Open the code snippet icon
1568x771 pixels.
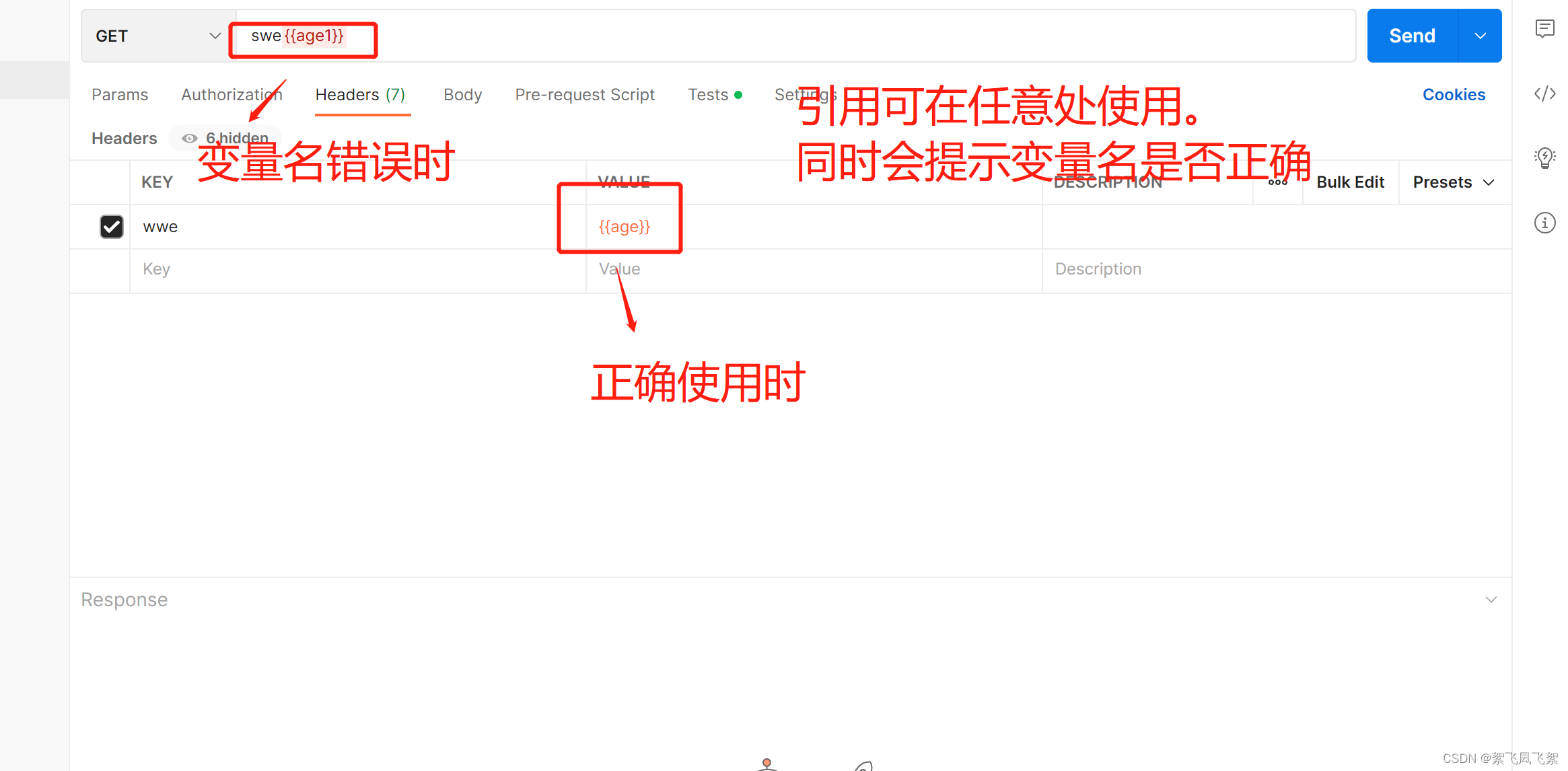coord(1544,94)
